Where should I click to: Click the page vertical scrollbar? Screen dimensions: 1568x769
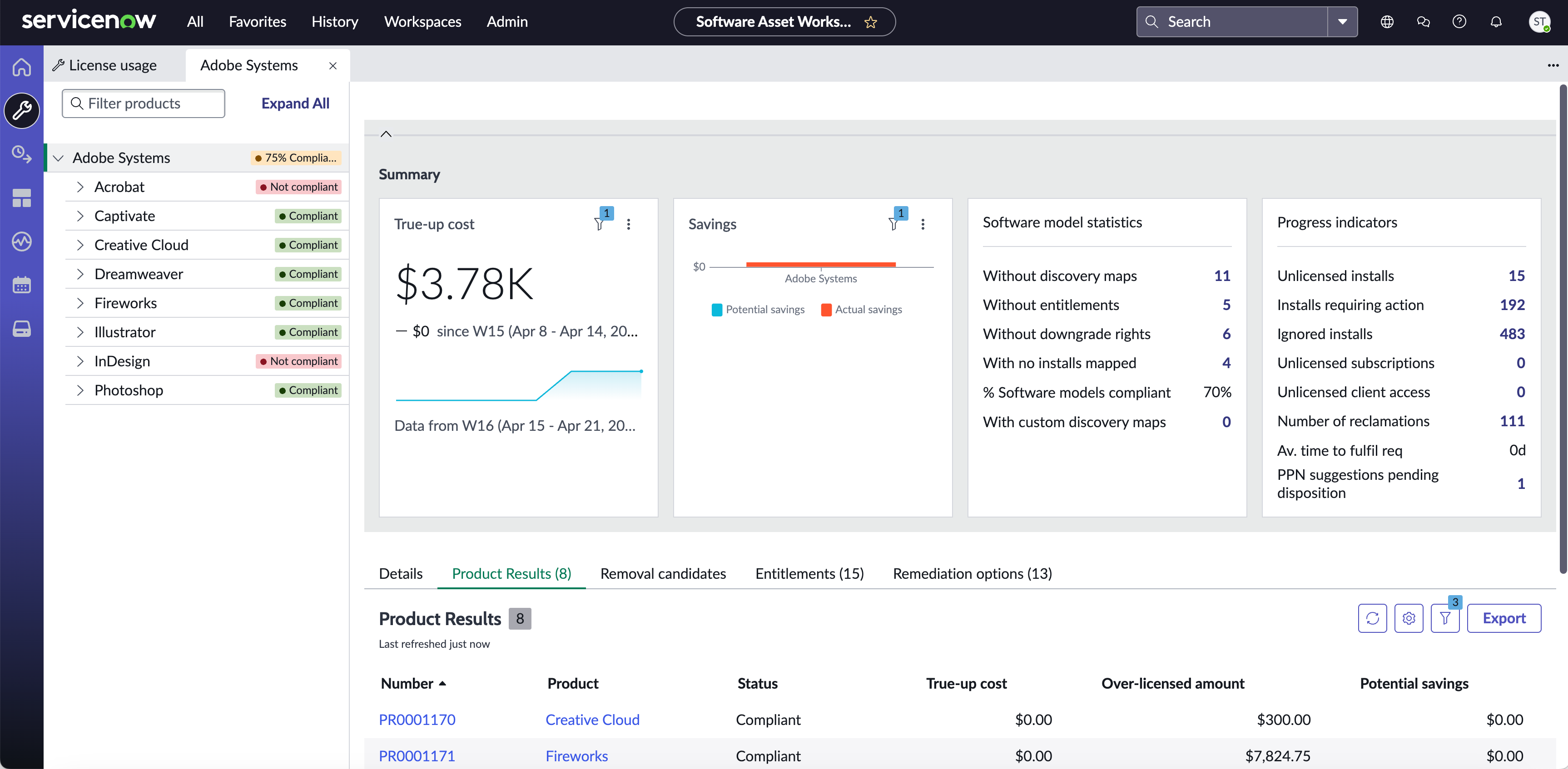[x=1563, y=329]
